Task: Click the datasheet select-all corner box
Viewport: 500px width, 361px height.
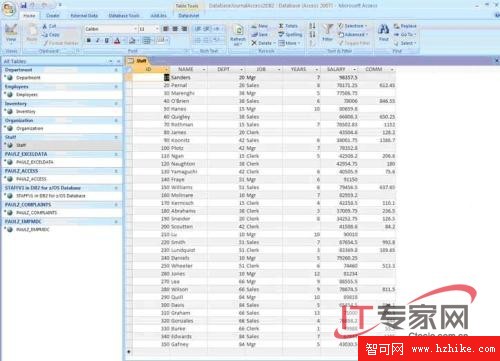Action: click(x=129, y=69)
